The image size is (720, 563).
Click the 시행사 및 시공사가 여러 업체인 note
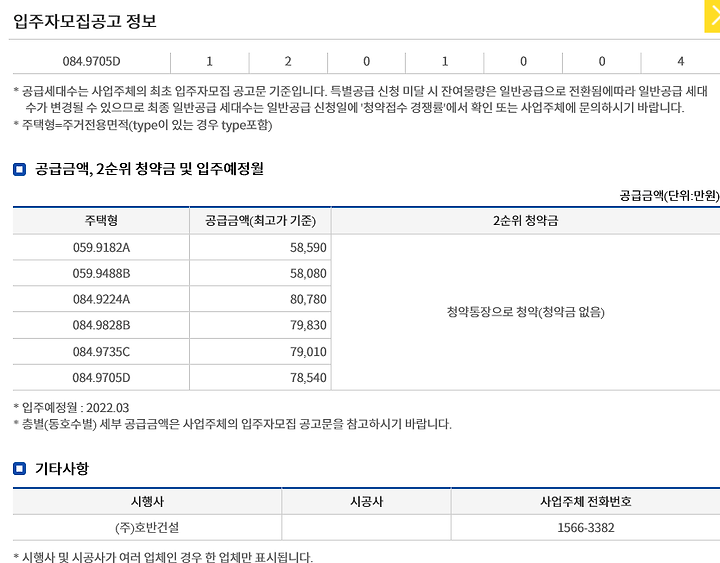pos(163,557)
